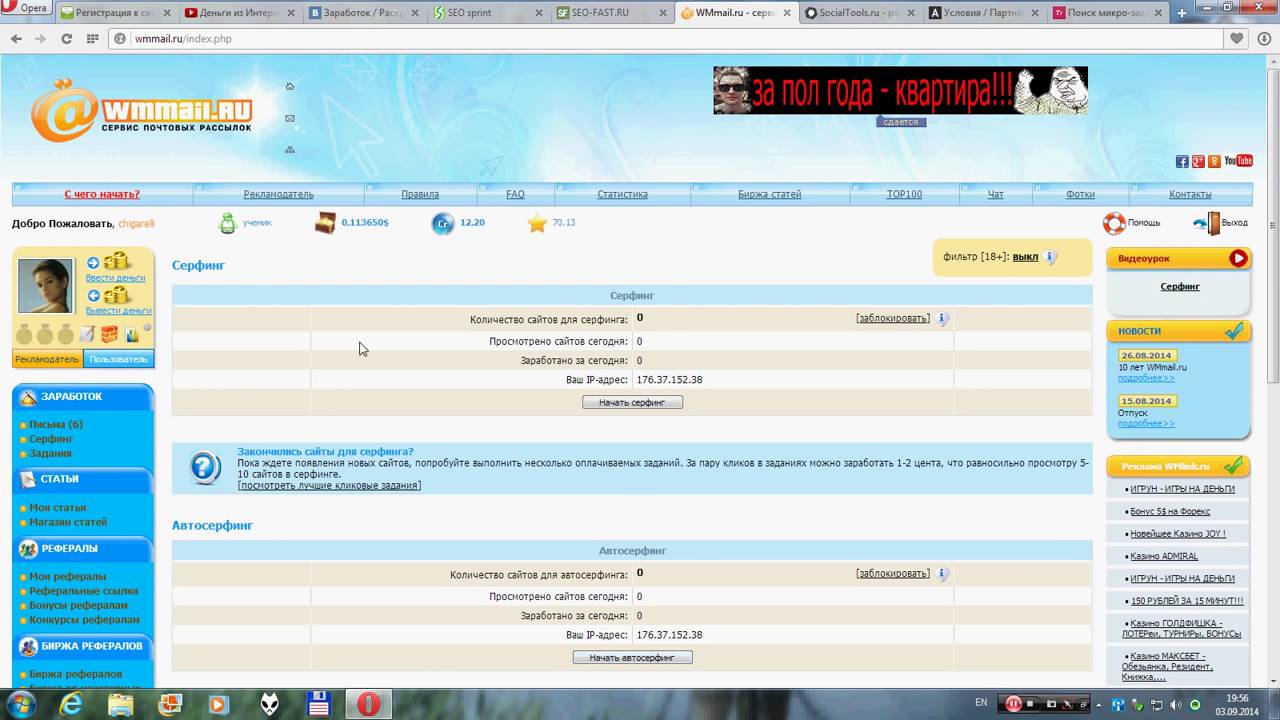Click заблокировать link in Серфинг table
The height and width of the screenshot is (720, 1280).
[x=893, y=318]
